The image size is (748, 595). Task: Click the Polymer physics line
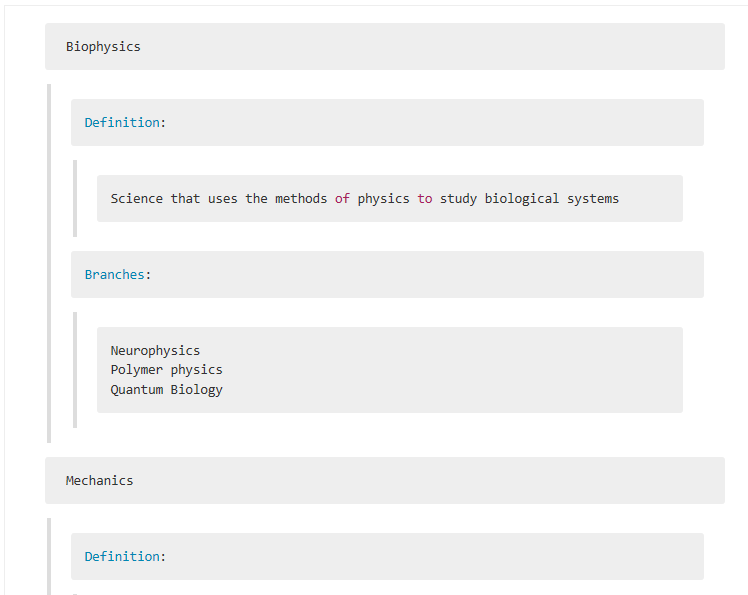tap(166, 370)
